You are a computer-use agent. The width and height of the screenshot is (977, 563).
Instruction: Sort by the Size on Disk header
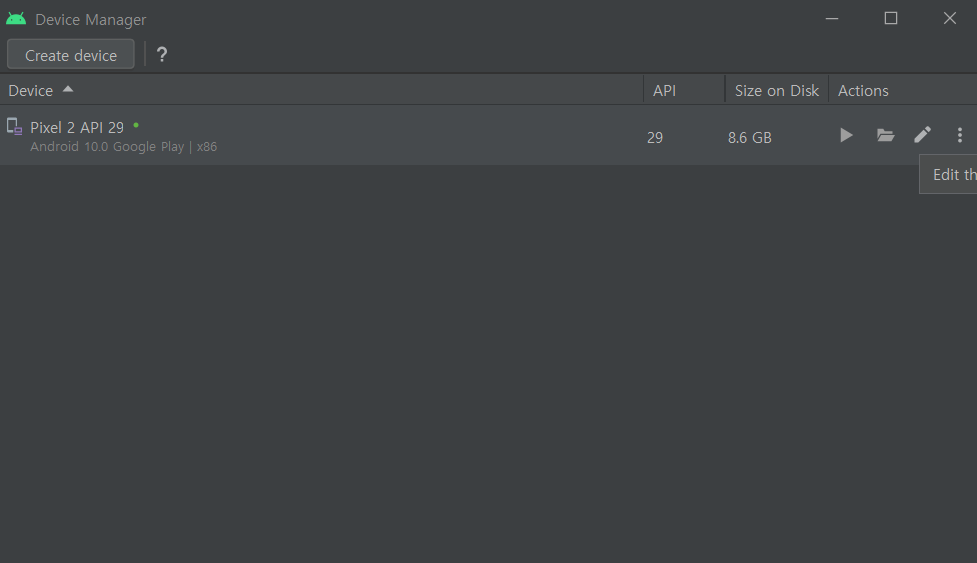point(776,90)
